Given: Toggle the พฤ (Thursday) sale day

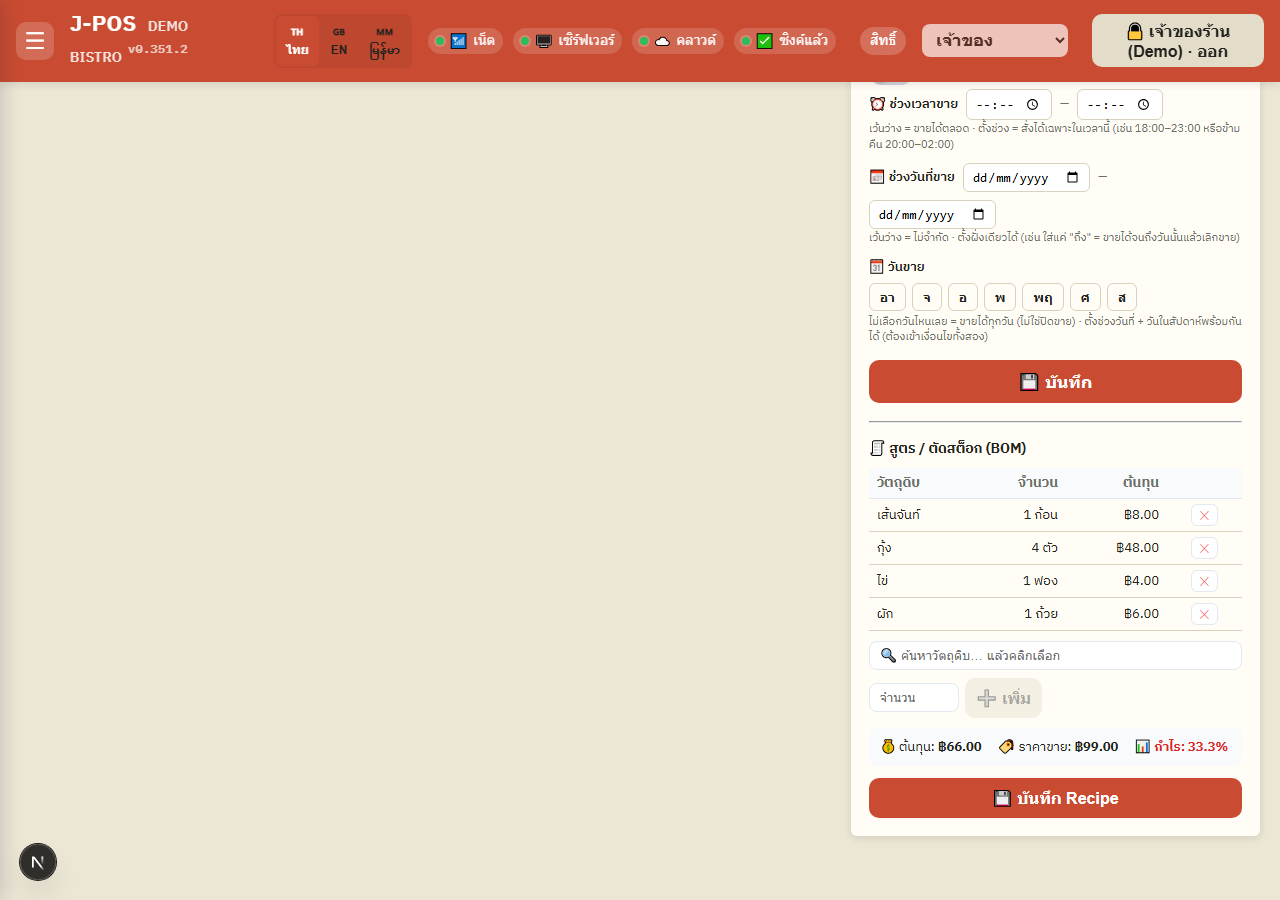Looking at the screenshot, I should [1043, 297].
